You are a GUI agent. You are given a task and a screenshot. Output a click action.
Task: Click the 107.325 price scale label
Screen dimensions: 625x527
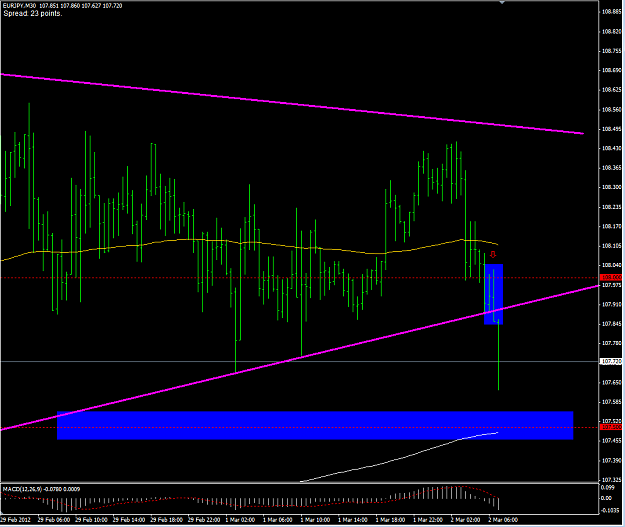(x=611, y=480)
